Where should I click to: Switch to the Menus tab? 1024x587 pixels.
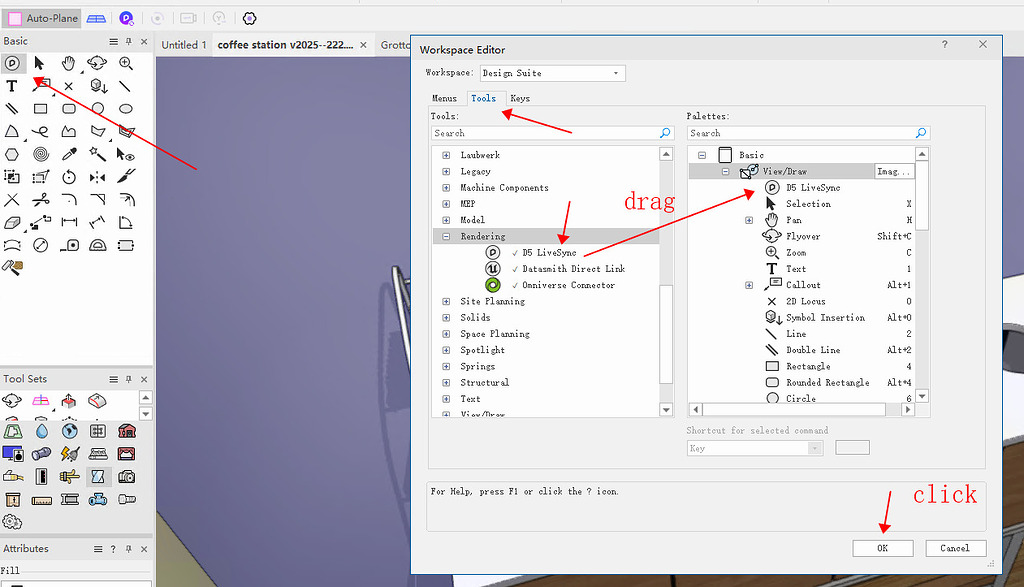(x=444, y=98)
